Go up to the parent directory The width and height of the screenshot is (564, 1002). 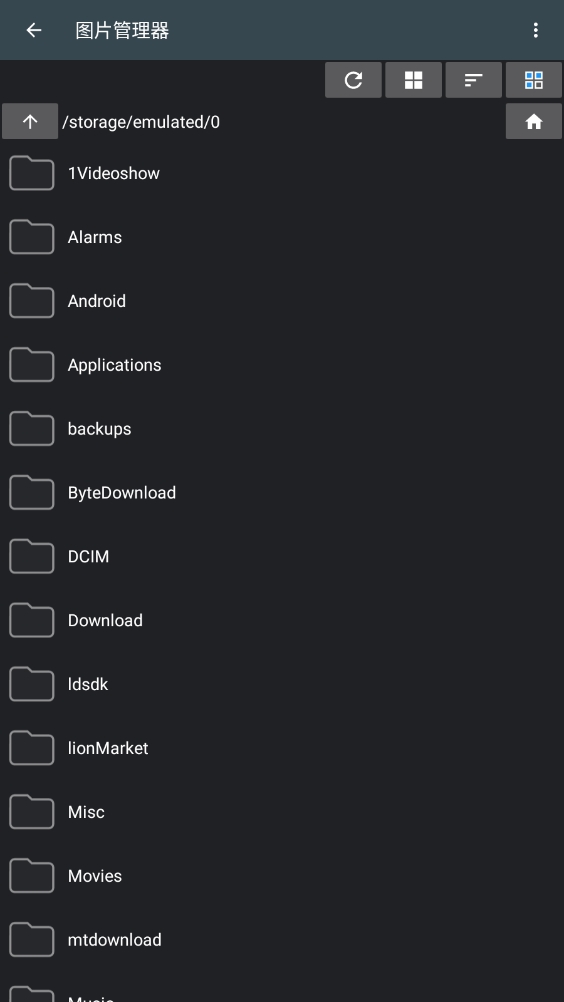(x=30, y=121)
